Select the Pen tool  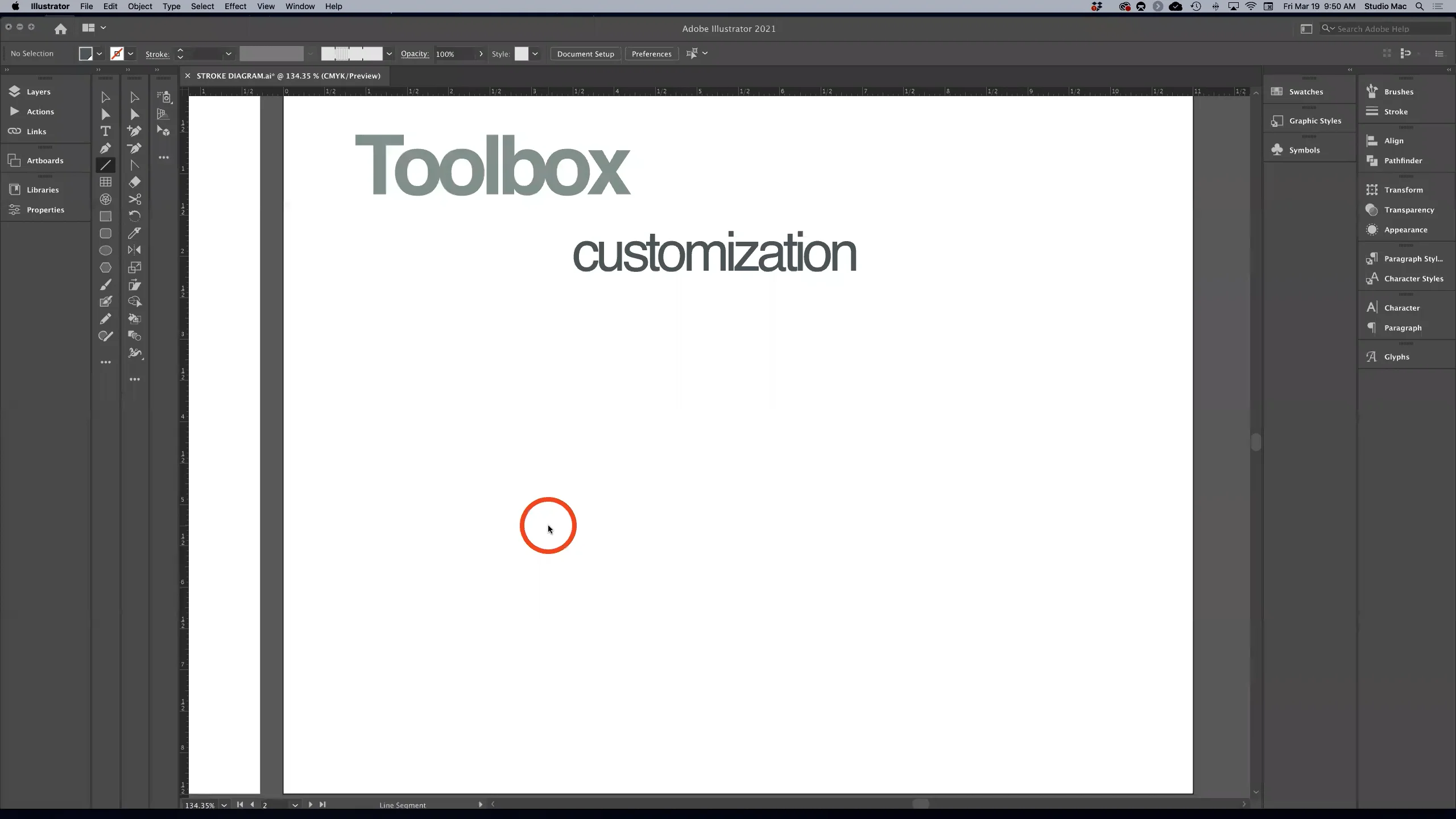106,148
